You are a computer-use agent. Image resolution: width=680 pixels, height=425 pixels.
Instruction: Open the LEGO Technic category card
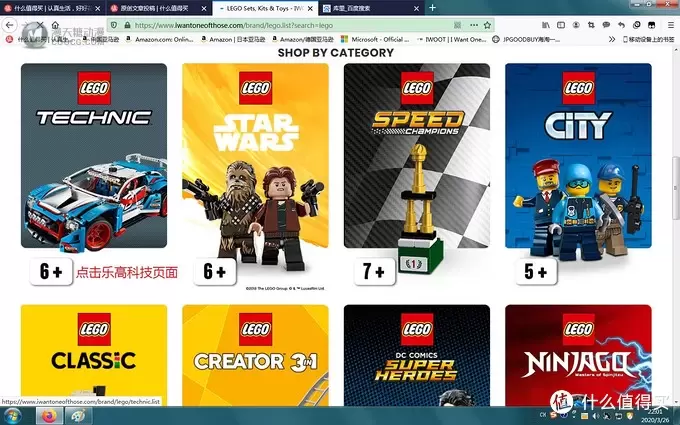(94, 156)
